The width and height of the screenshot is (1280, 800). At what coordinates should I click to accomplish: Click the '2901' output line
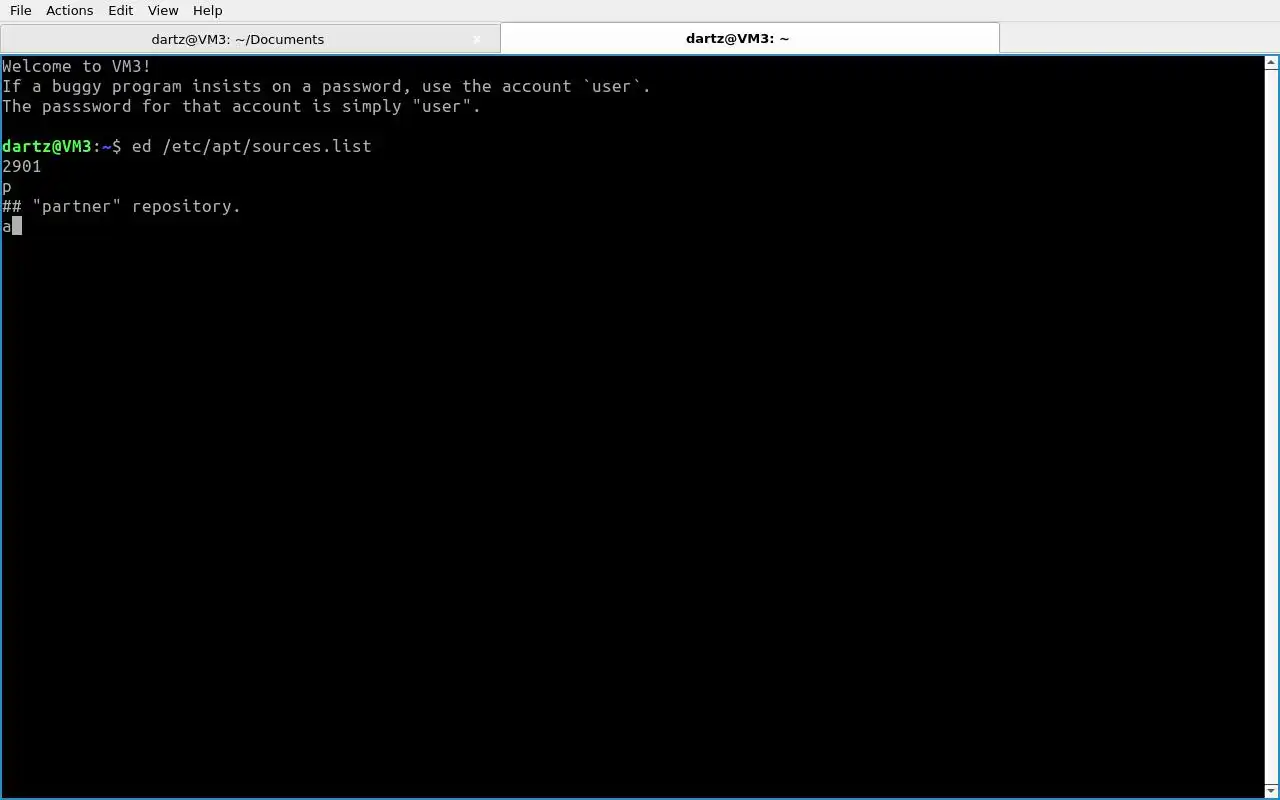point(22,166)
